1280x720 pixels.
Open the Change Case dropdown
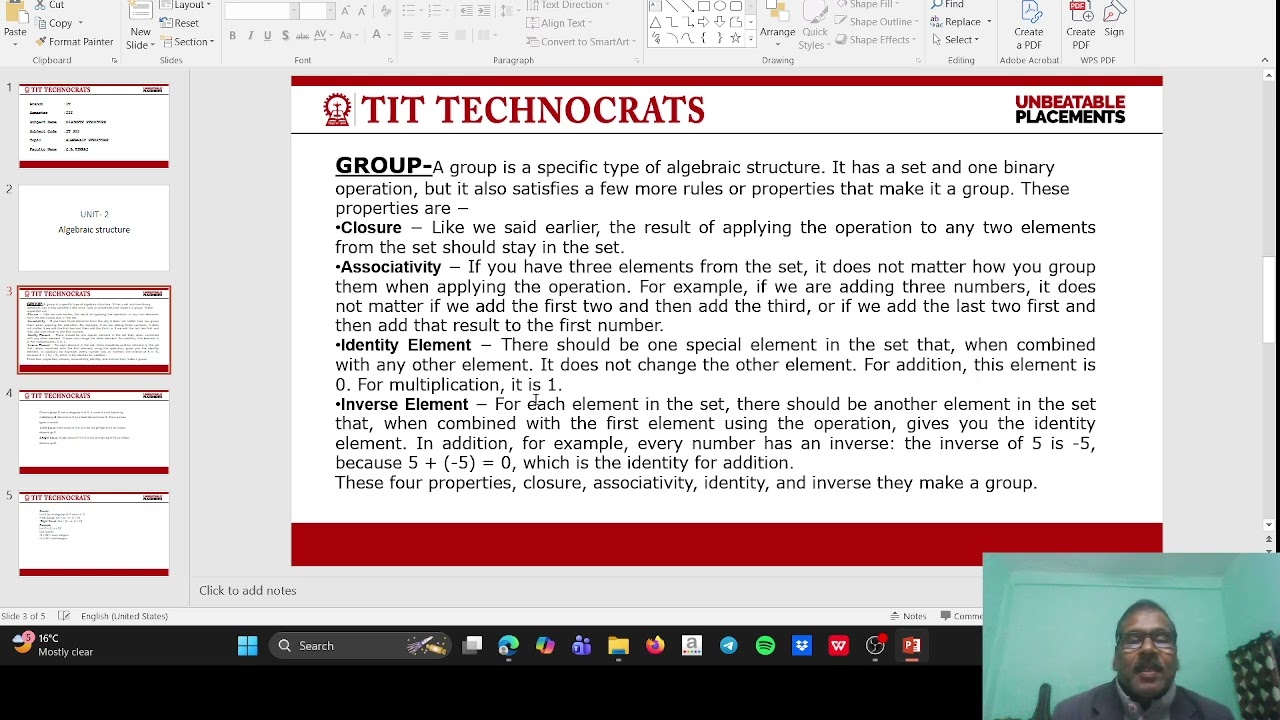(x=349, y=35)
